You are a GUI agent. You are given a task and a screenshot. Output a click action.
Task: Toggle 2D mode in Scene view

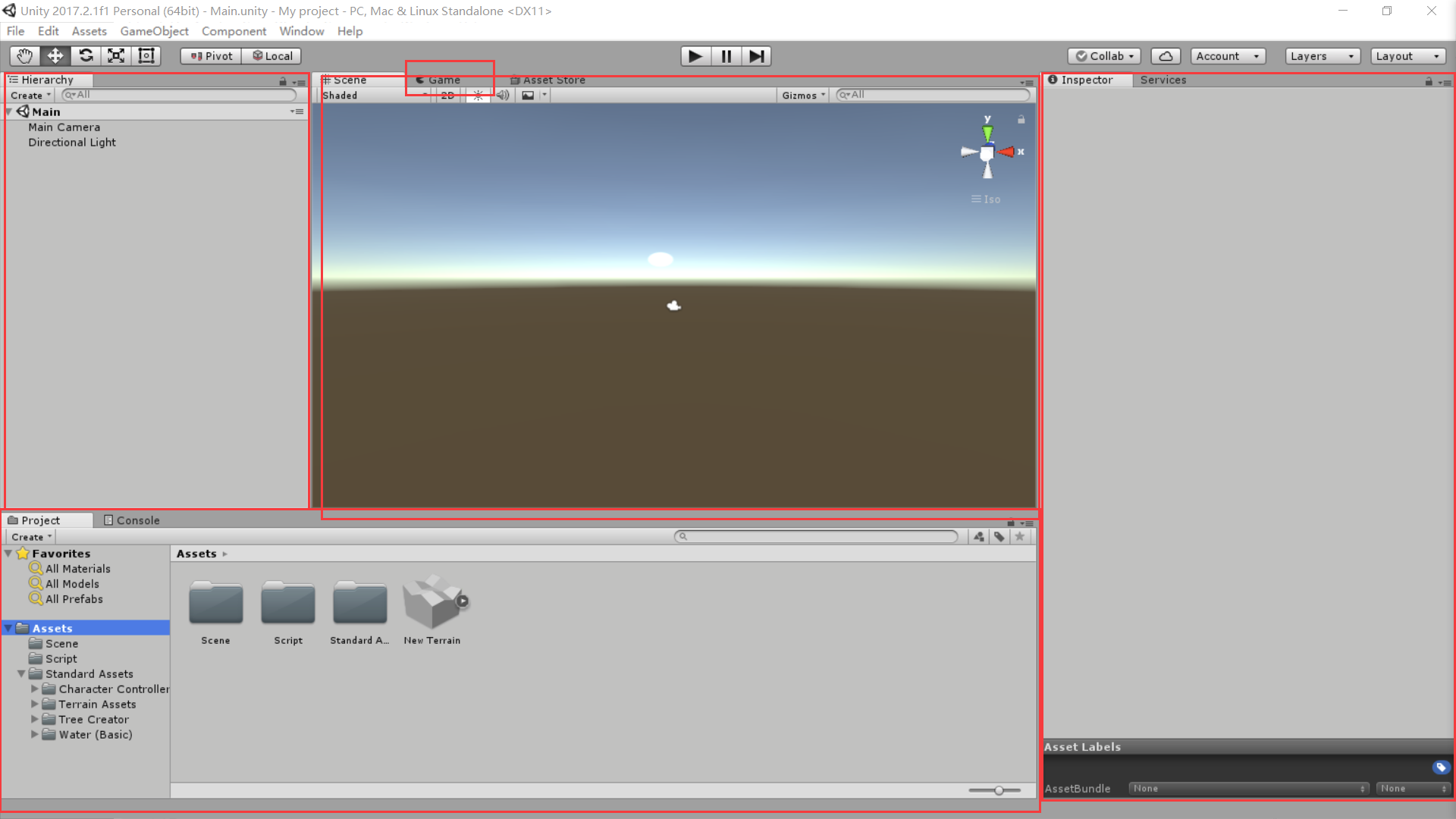[x=447, y=95]
